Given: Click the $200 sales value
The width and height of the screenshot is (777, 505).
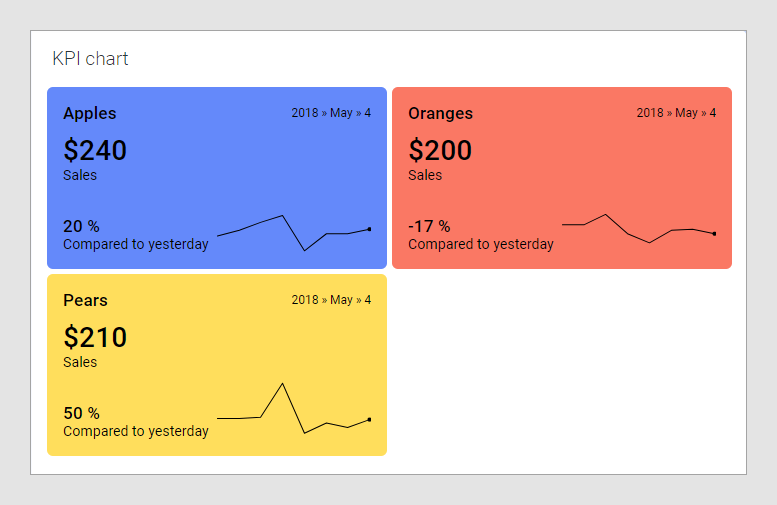Looking at the screenshot, I should click(x=440, y=150).
